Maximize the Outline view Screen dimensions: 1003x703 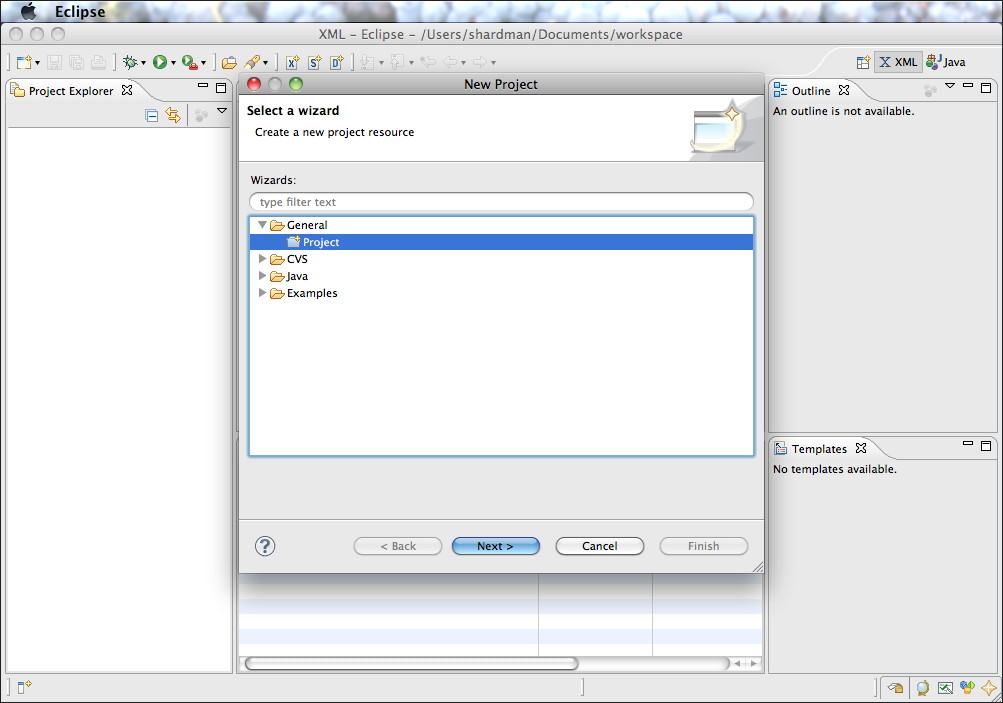[986, 88]
